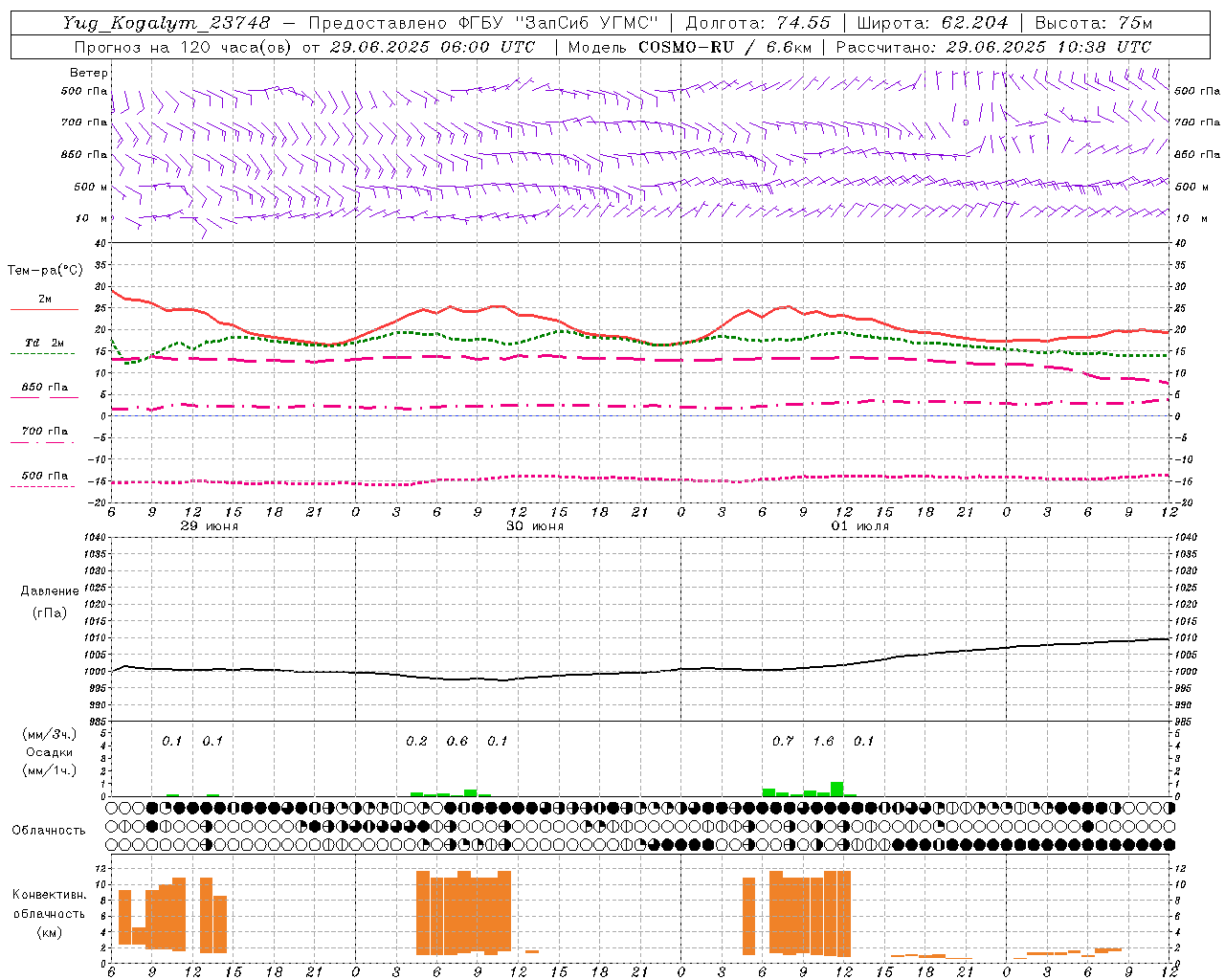Click the '0.2' precipitation value
The height and width of the screenshot is (980, 1225).
(416, 741)
